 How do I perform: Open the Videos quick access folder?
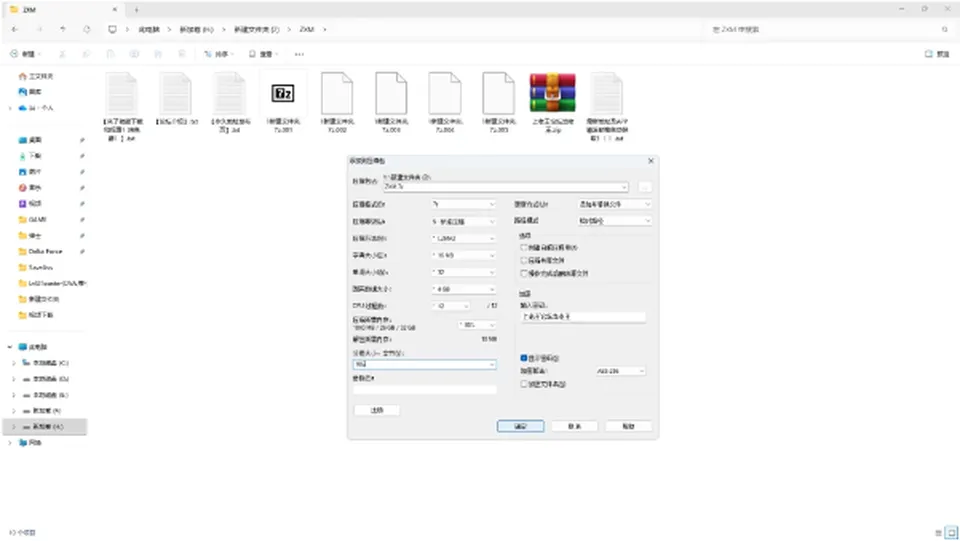pyautogui.click(x=30, y=203)
